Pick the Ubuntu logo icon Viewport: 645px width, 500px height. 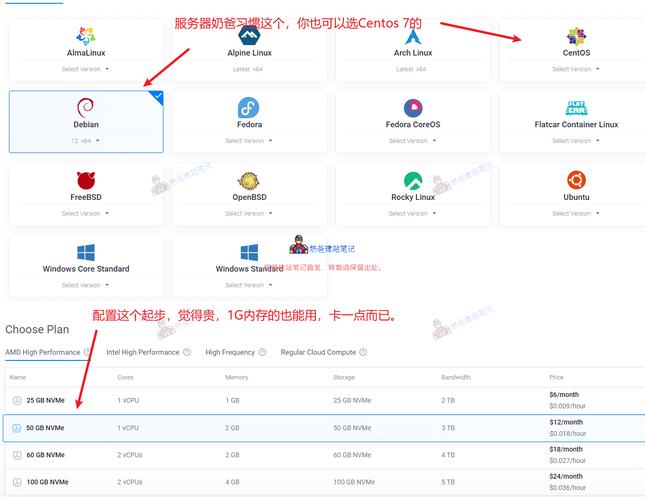[576, 180]
